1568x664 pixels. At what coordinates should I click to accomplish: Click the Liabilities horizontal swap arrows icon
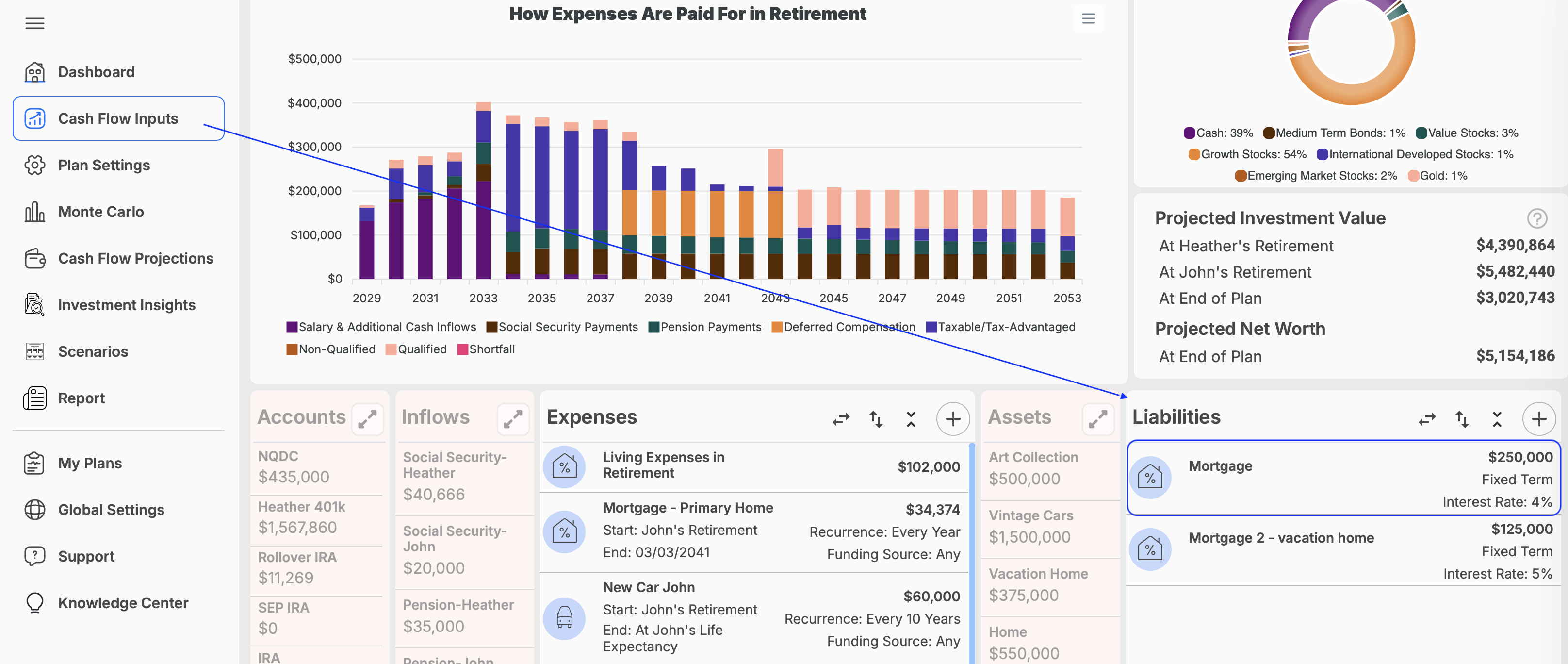tap(1427, 418)
